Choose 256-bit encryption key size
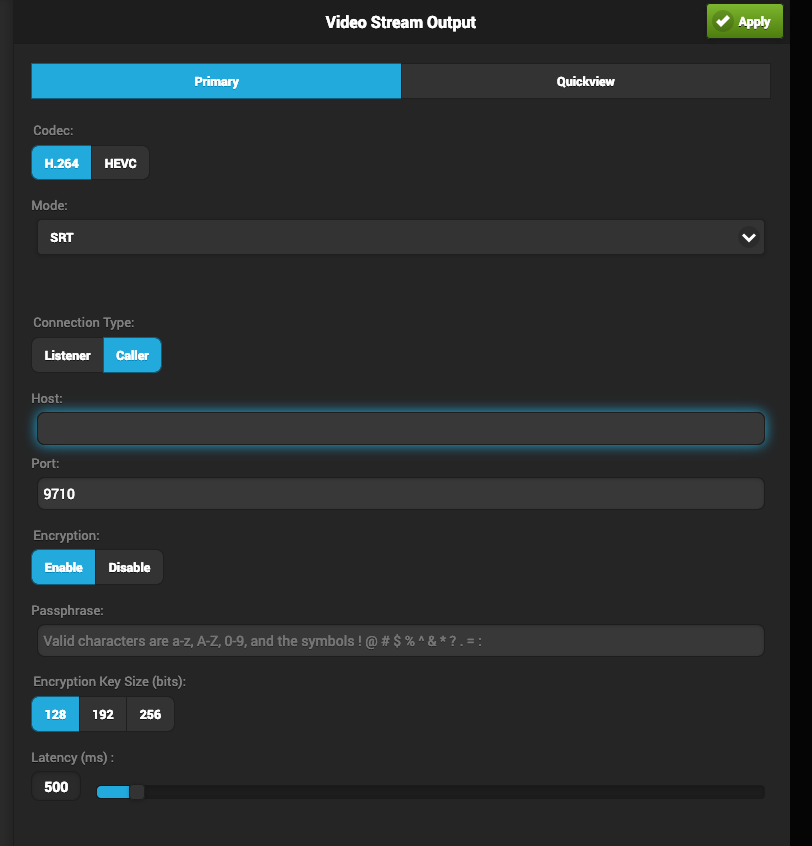812x846 pixels. pos(150,714)
